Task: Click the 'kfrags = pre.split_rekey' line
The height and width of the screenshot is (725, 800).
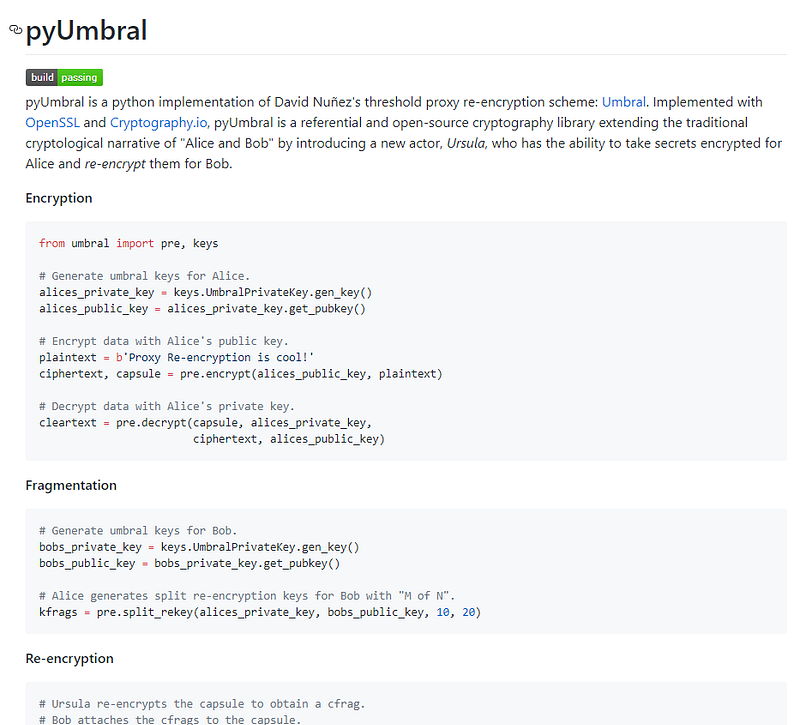Action: coord(260,612)
